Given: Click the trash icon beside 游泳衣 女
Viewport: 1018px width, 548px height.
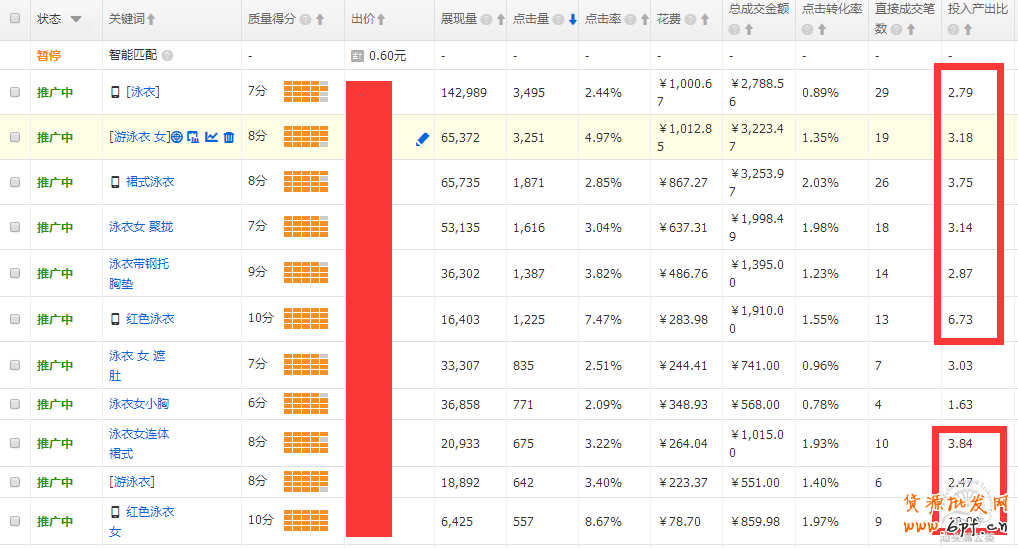Looking at the screenshot, I should pyautogui.click(x=229, y=137).
